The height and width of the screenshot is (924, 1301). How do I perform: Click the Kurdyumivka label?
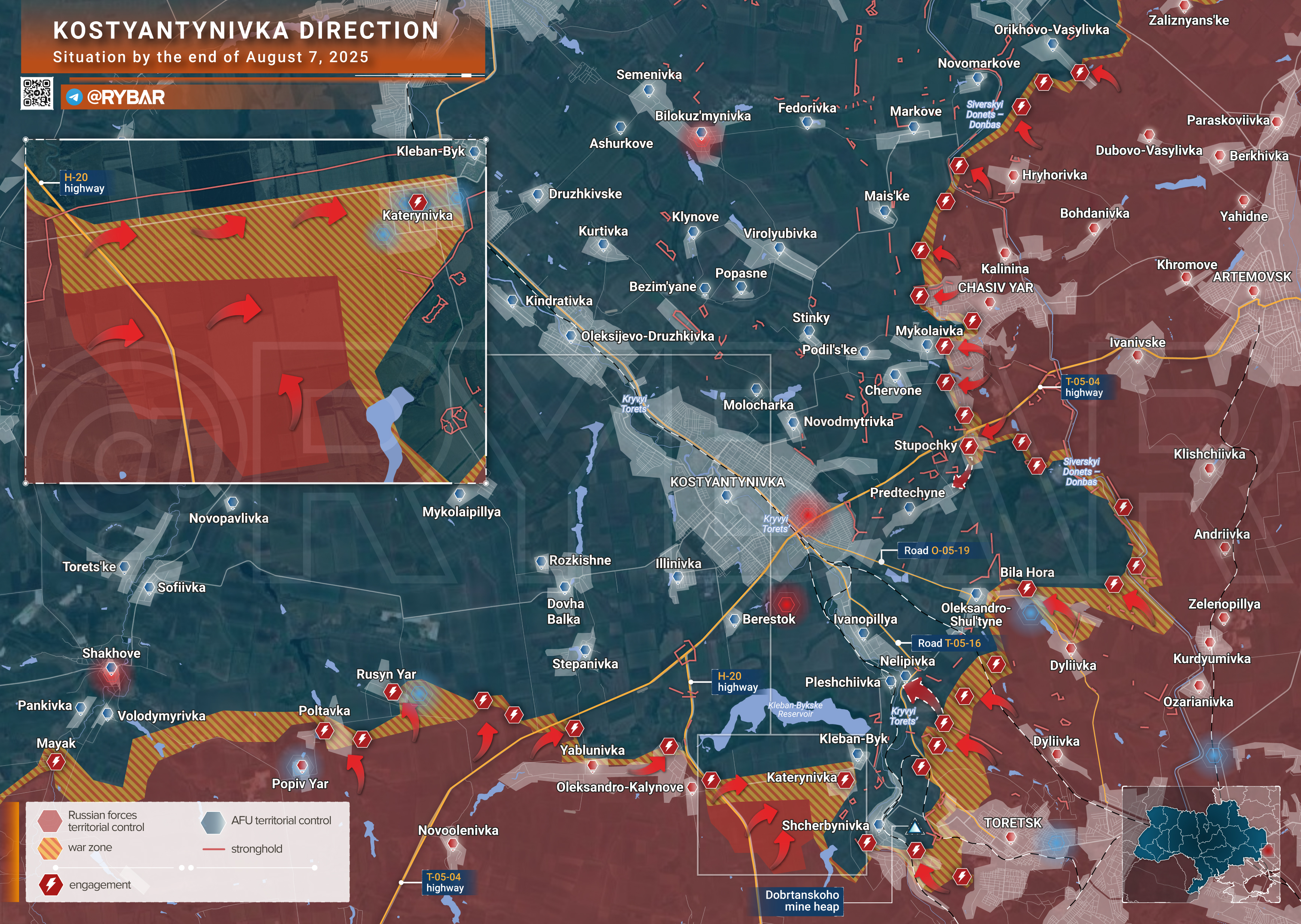click(x=1212, y=659)
